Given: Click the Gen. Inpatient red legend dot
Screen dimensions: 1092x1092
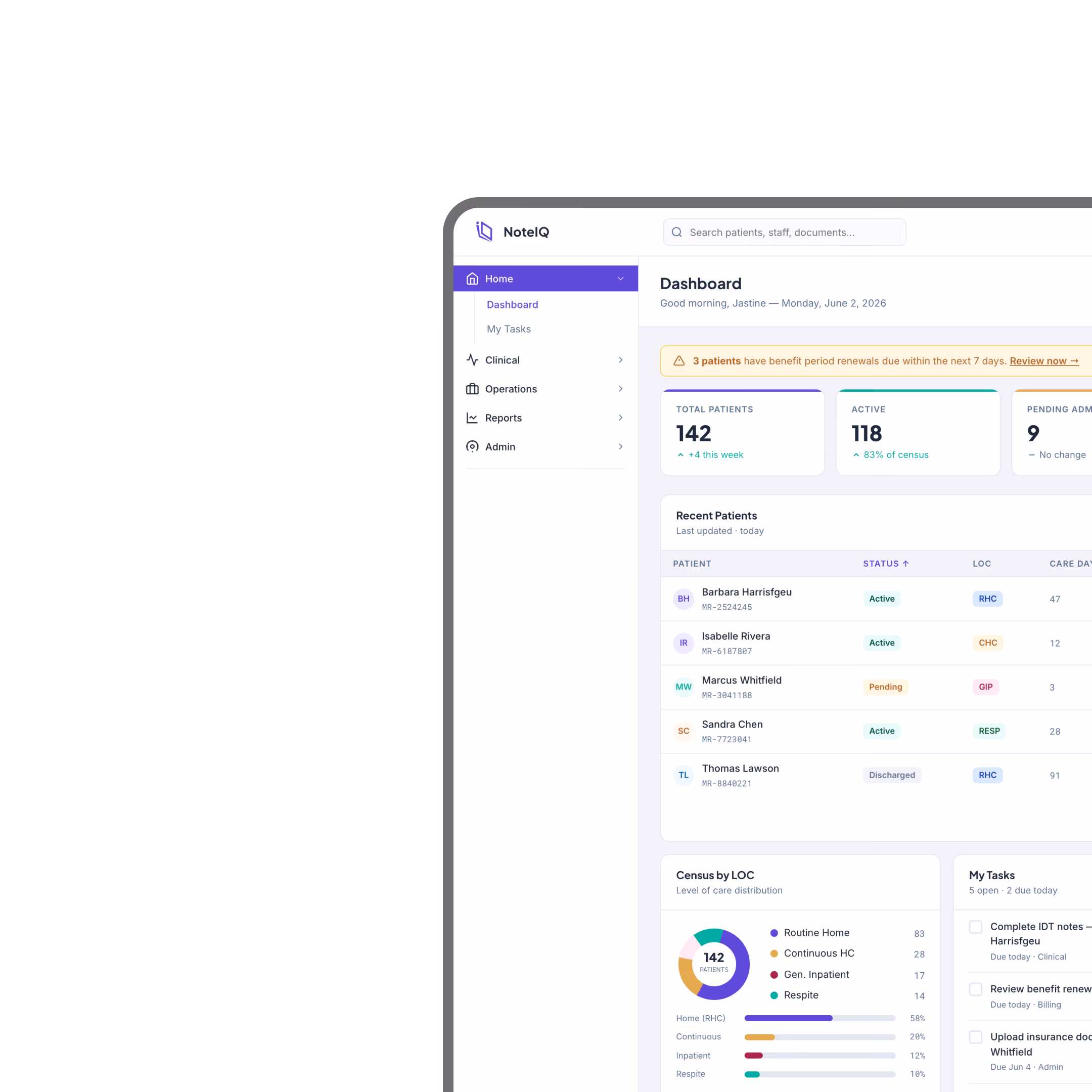Looking at the screenshot, I should 775,975.
